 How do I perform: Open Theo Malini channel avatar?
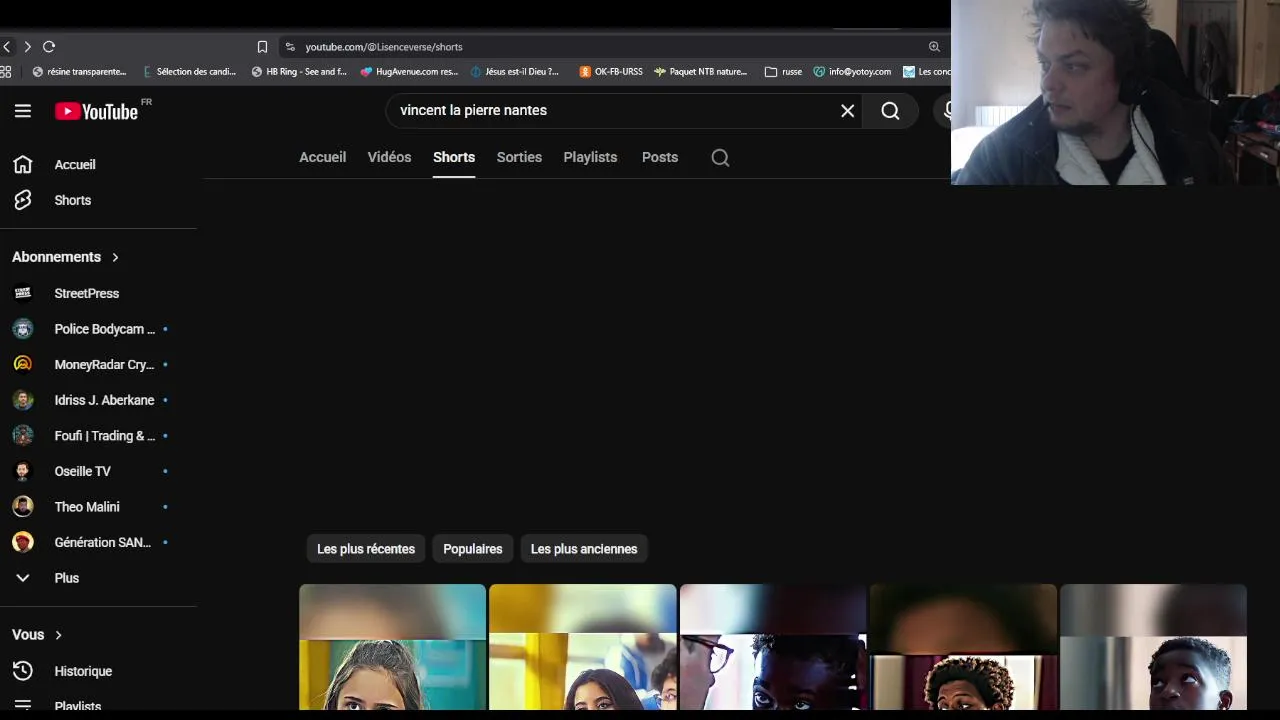tap(23, 507)
